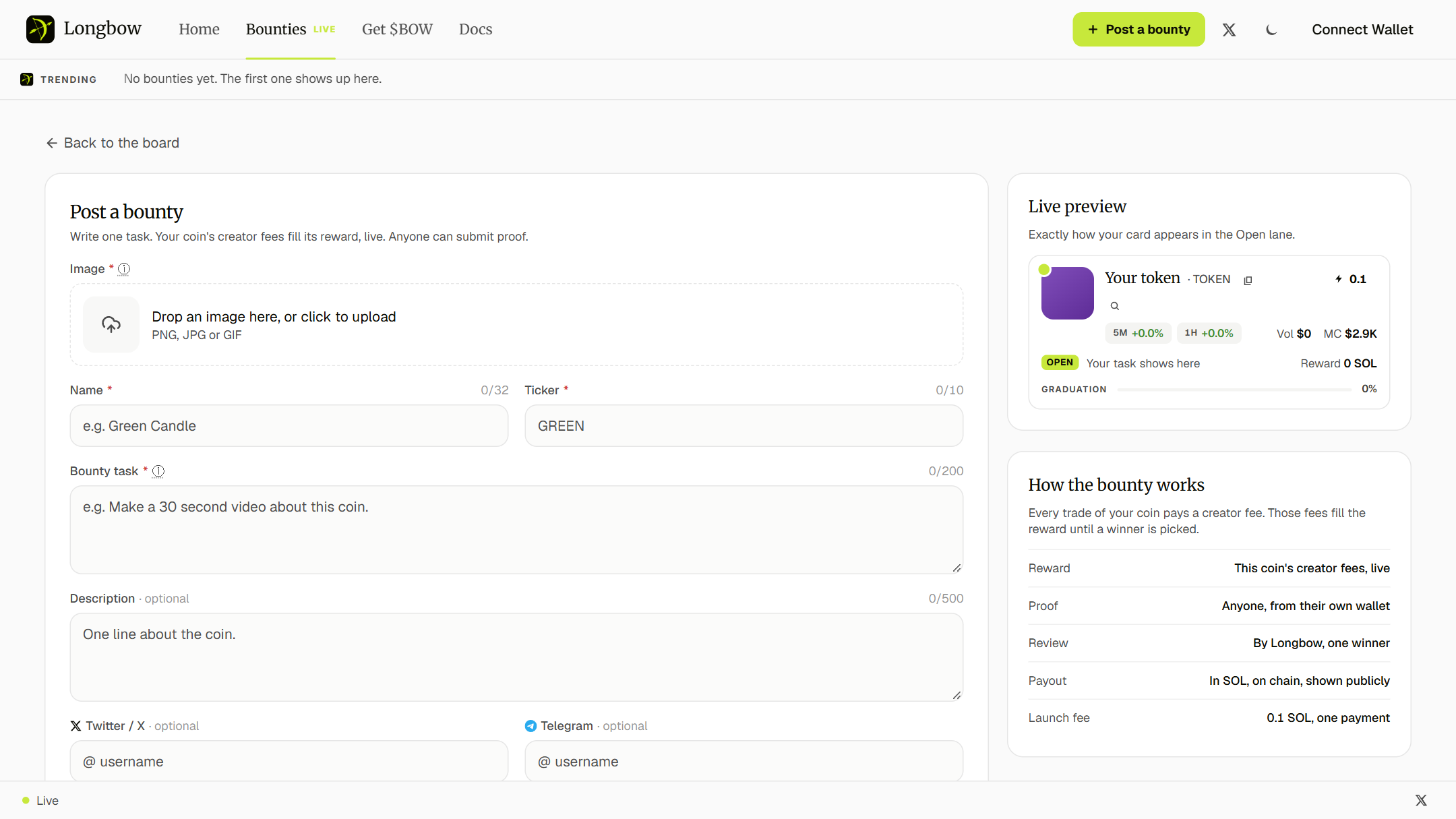This screenshot has width=1456, height=819.
Task: Click the Live status indicator in footer
Action: click(x=40, y=800)
